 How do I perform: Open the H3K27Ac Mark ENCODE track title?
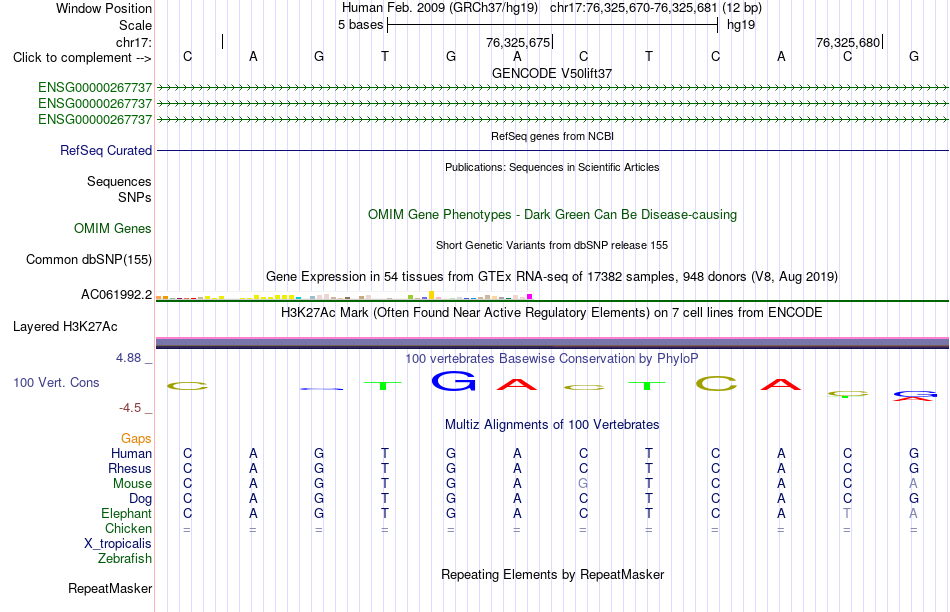(x=552, y=313)
